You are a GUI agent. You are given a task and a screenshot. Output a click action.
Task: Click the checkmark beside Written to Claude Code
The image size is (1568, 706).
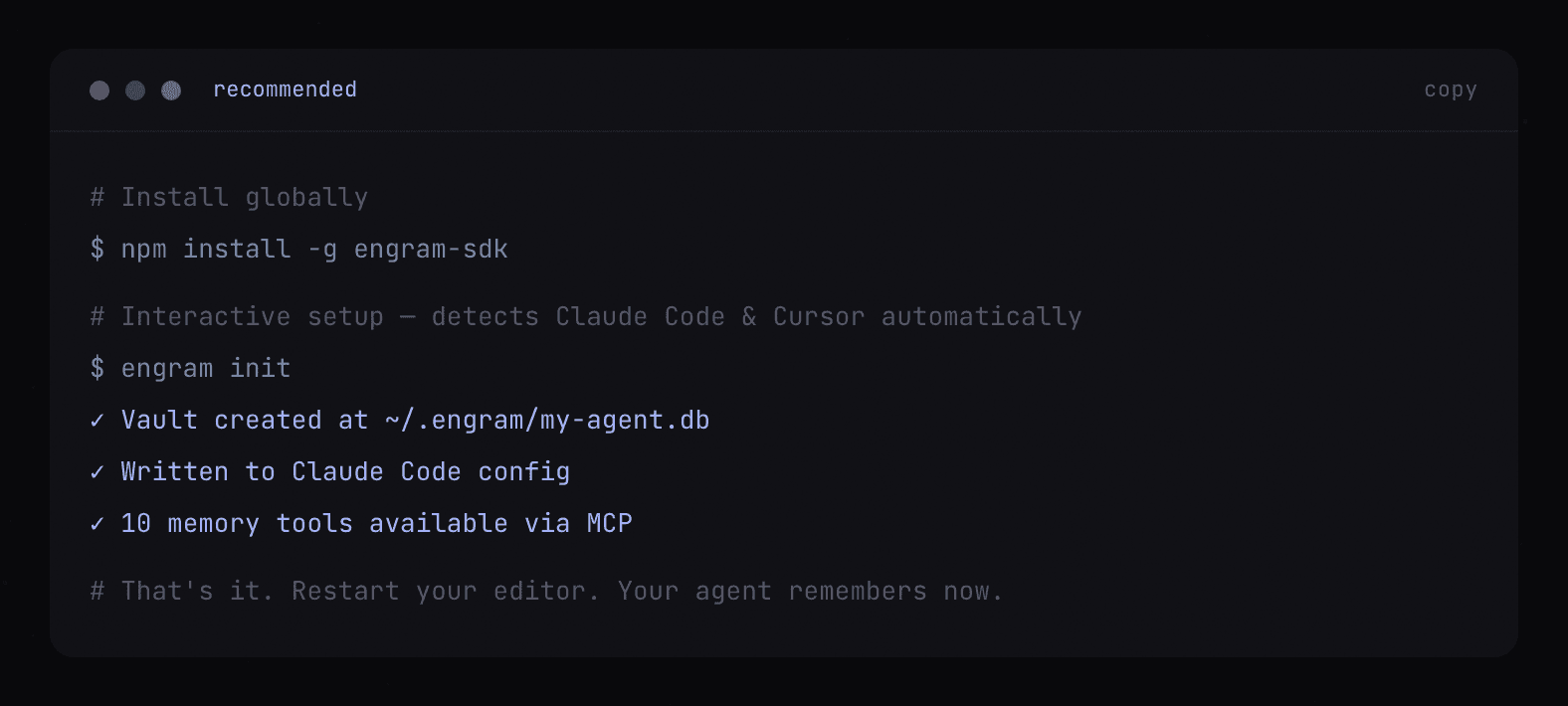(98, 472)
